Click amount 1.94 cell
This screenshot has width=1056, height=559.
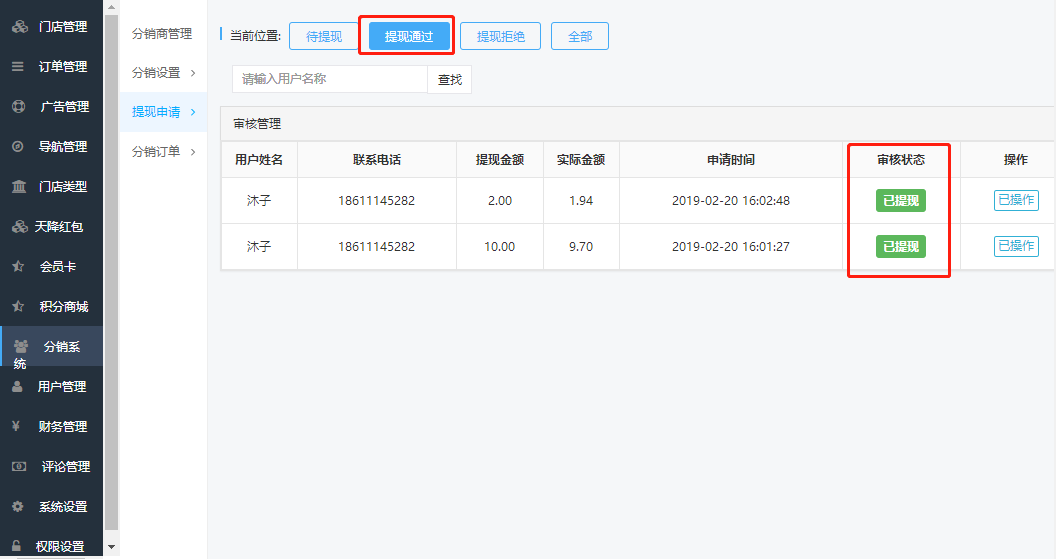[x=581, y=201]
